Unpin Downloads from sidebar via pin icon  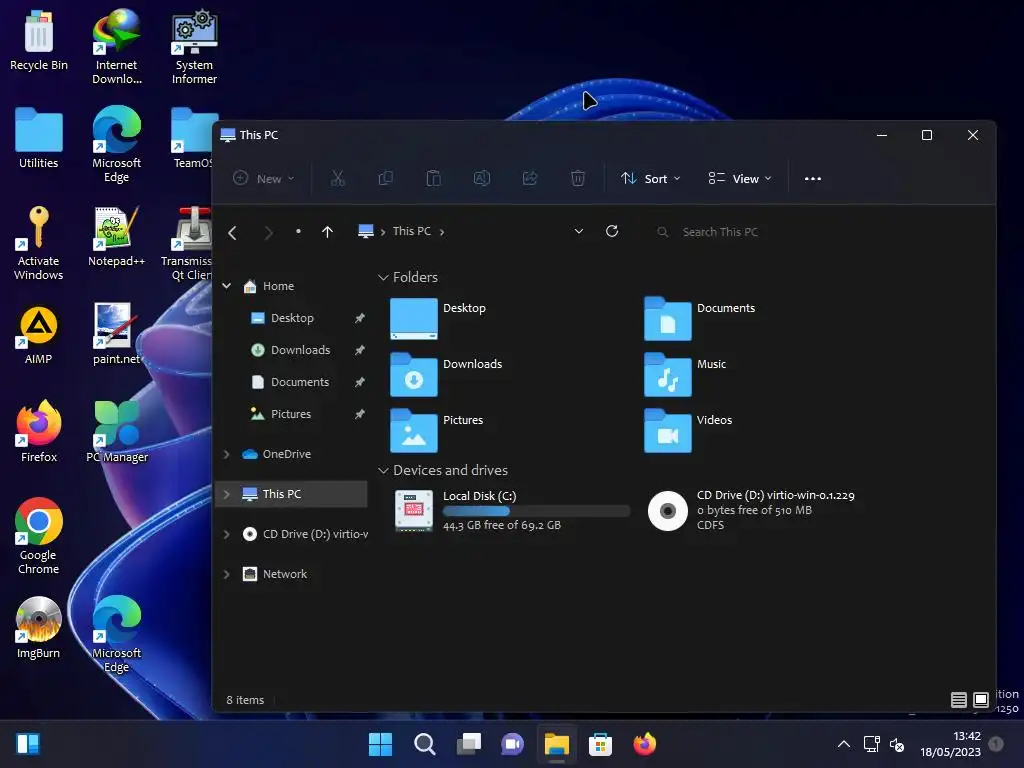pos(359,350)
